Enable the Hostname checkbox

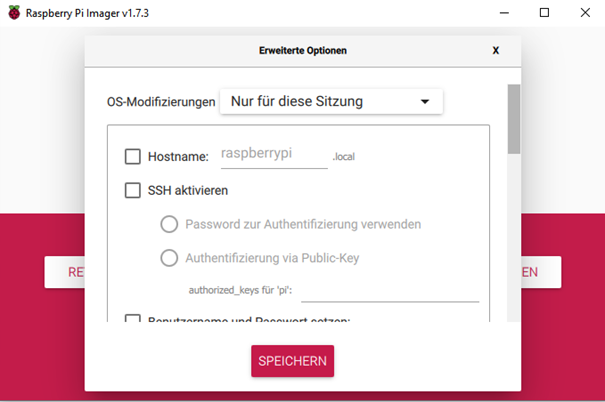(133, 157)
